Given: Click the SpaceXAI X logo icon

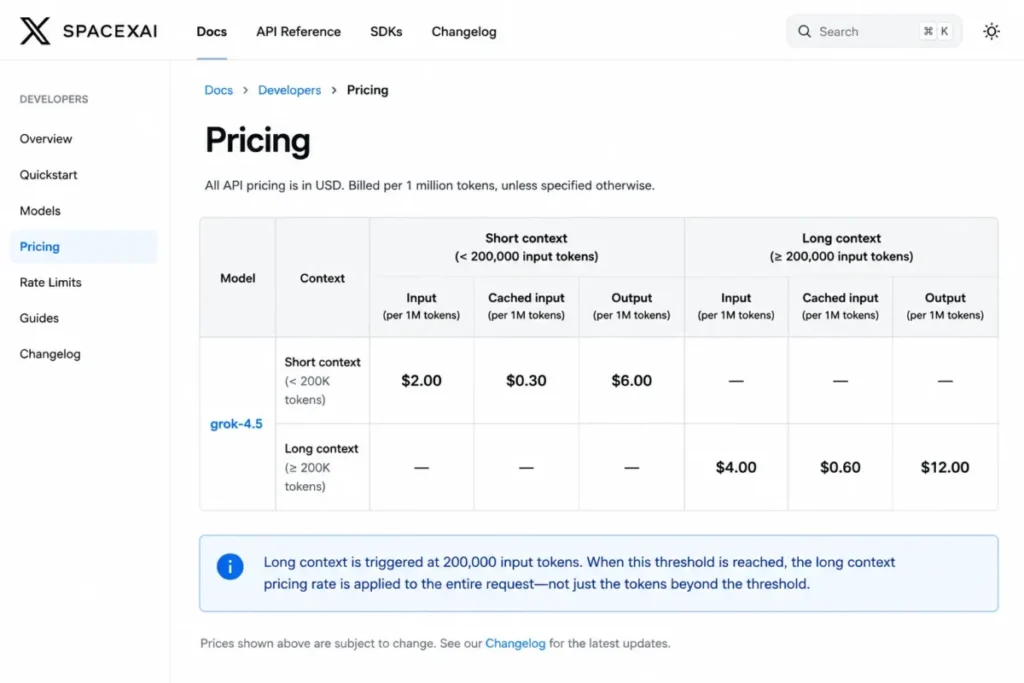Looking at the screenshot, I should 35,31.
